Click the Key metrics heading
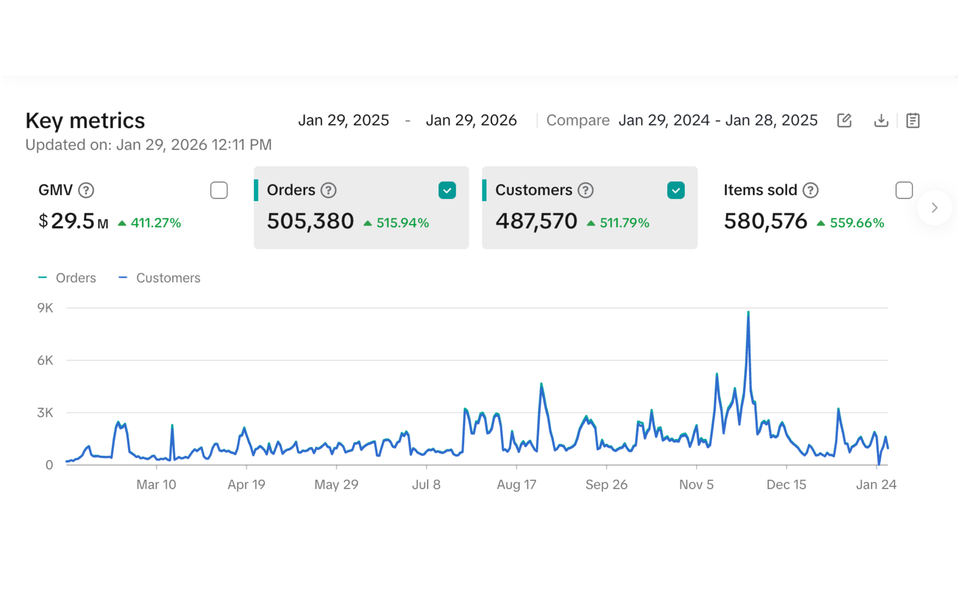This screenshot has width=960, height=604. pyautogui.click(x=85, y=121)
